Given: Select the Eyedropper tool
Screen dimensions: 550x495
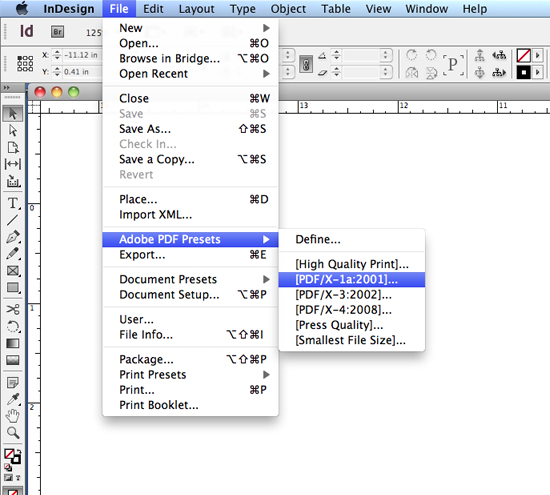Looking at the screenshot, I should (13, 399).
